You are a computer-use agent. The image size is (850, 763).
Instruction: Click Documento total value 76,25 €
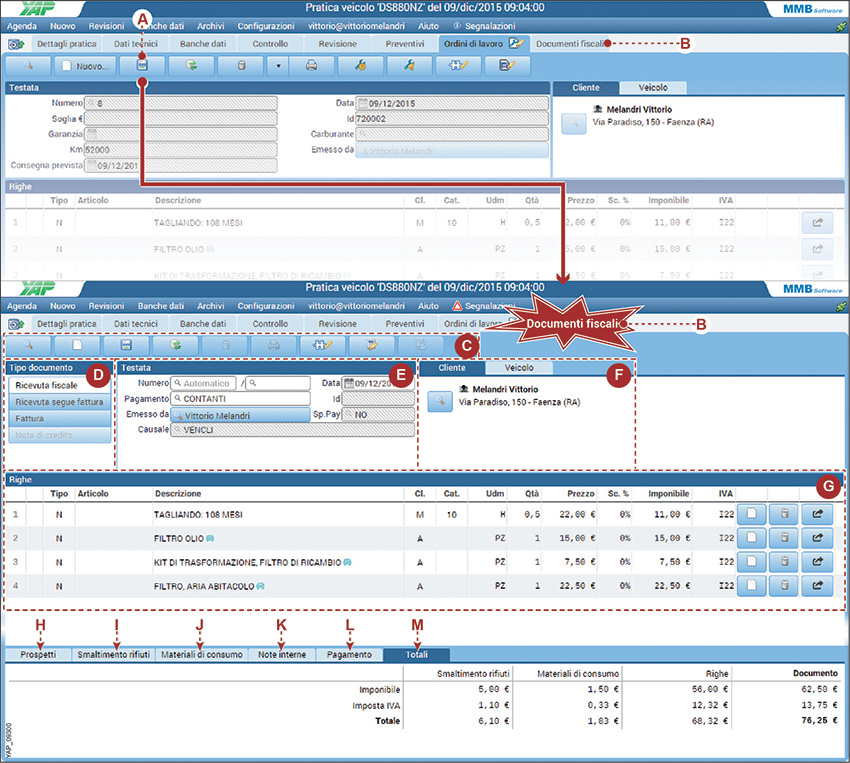pyautogui.click(x=819, y=720)
